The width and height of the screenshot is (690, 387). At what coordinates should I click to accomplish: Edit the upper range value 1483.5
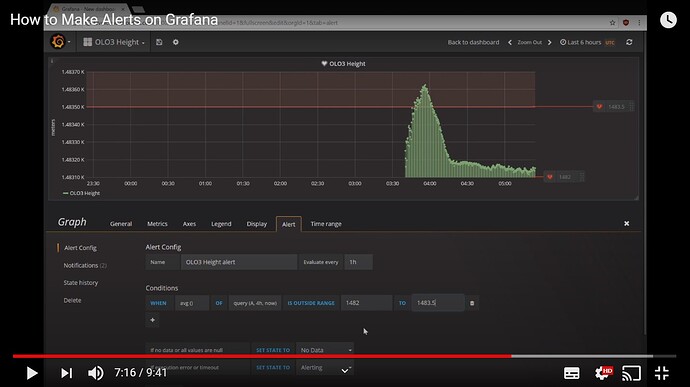click(x=438, y=303)
